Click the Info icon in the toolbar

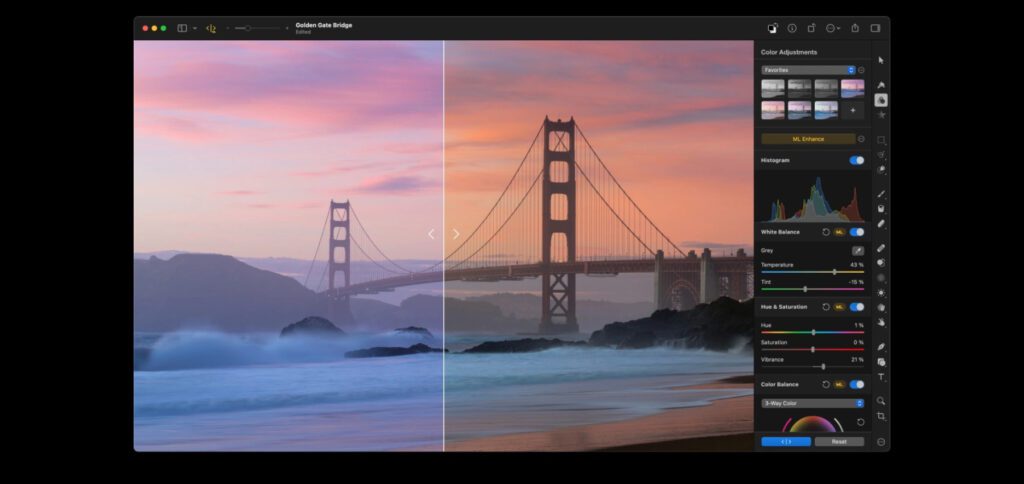point(792,28)
